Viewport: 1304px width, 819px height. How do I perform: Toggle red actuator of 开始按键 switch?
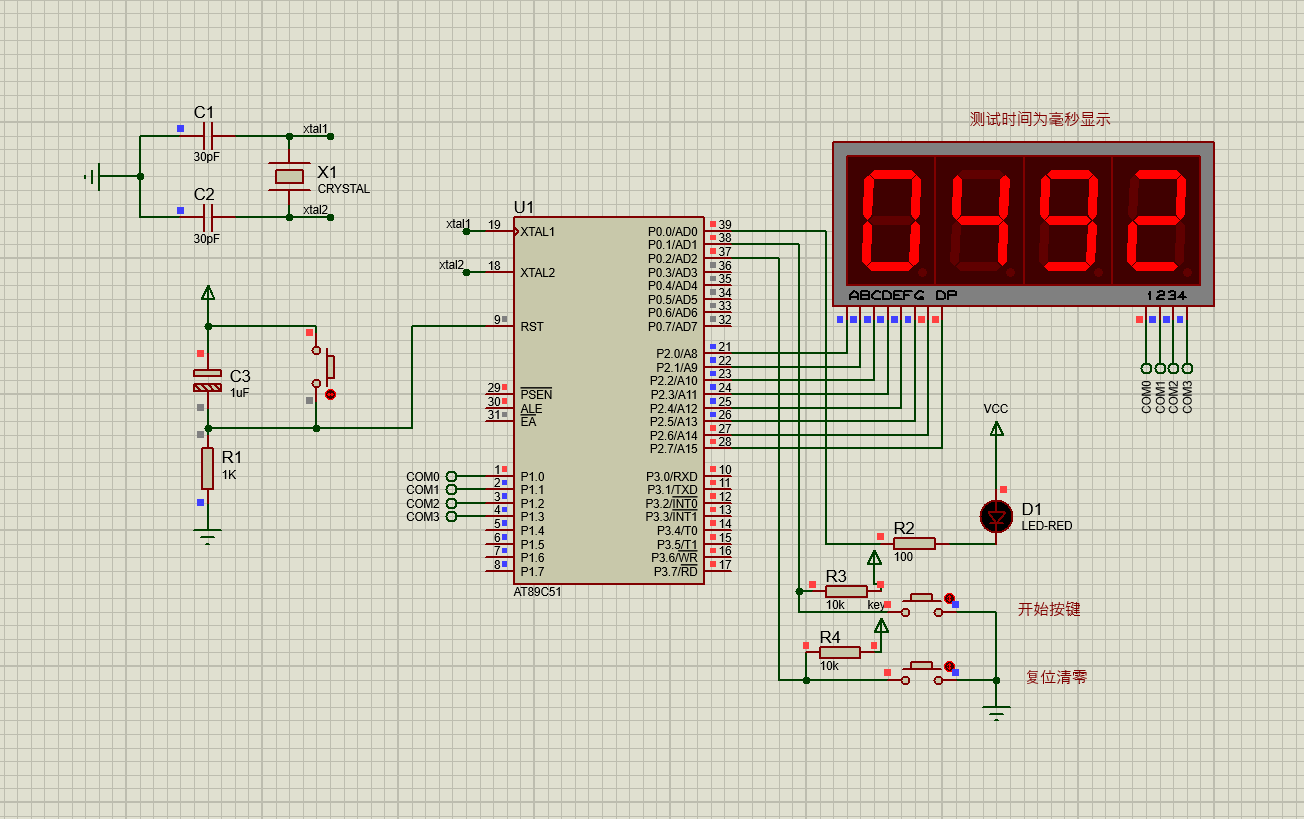(x=949, y=598)
